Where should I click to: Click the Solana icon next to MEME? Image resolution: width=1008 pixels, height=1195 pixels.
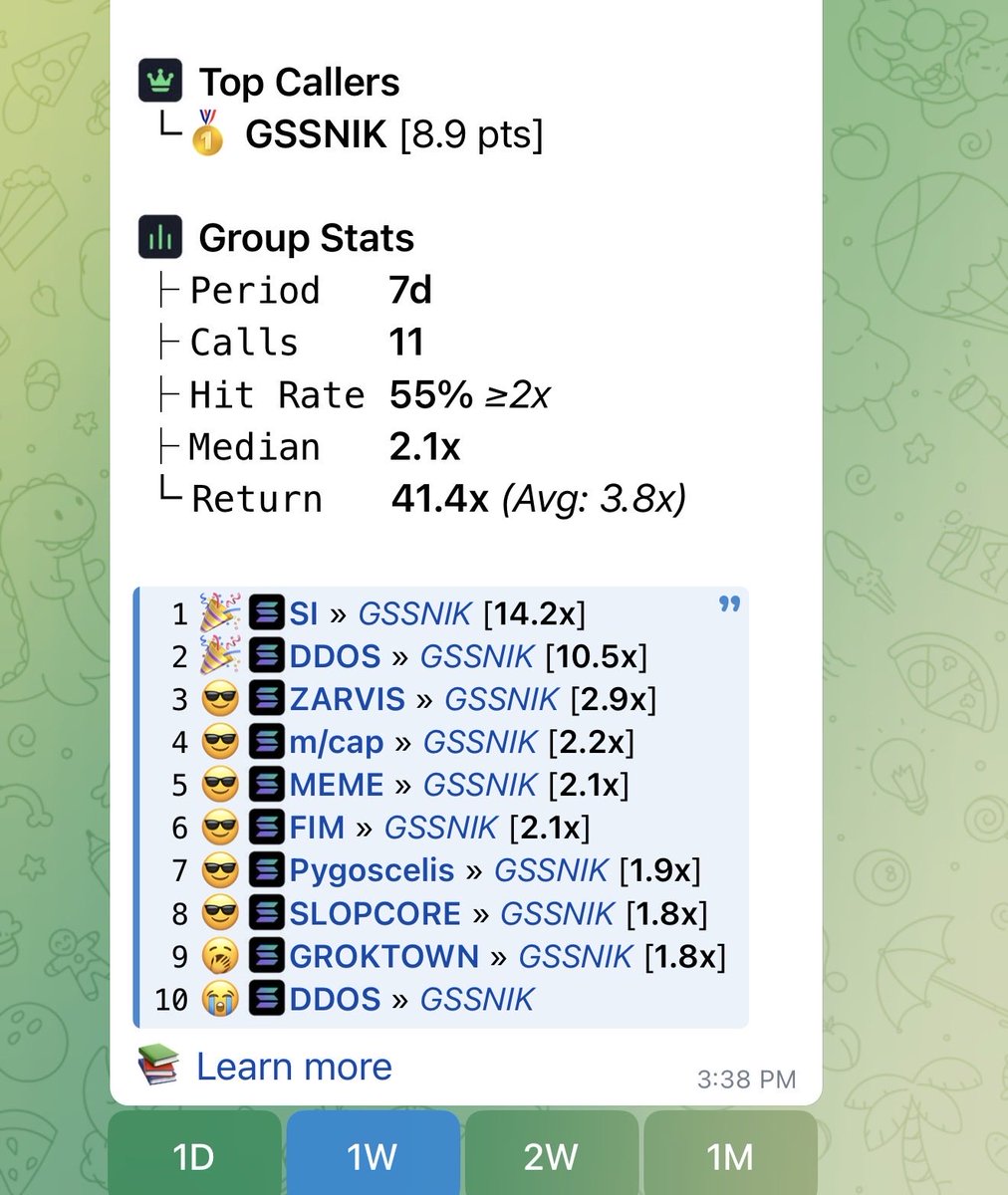click(x=267, y=785)
